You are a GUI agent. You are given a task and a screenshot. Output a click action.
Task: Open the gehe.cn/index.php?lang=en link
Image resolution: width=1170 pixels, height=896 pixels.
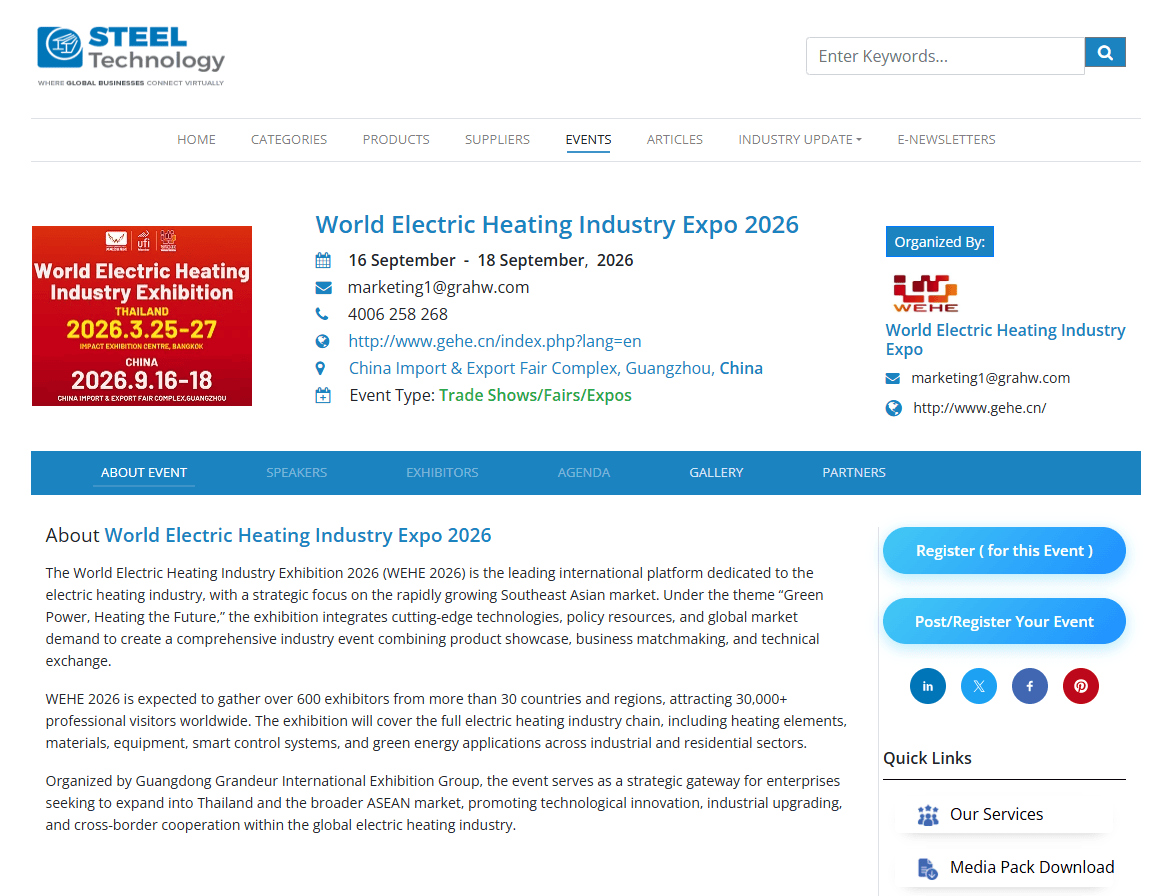[x=495, y=341]
